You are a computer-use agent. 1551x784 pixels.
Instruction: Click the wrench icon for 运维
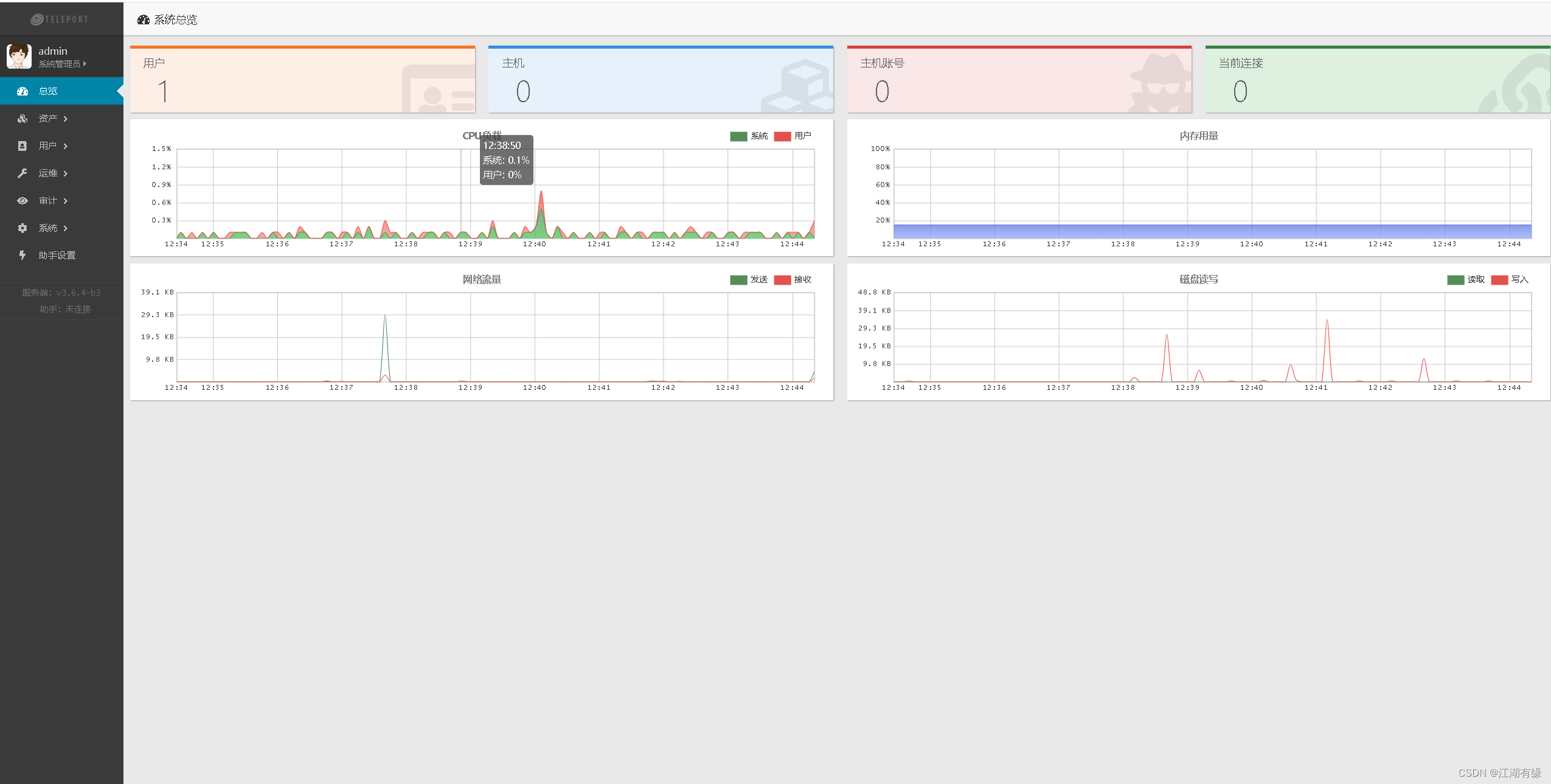tap(23, 173)
